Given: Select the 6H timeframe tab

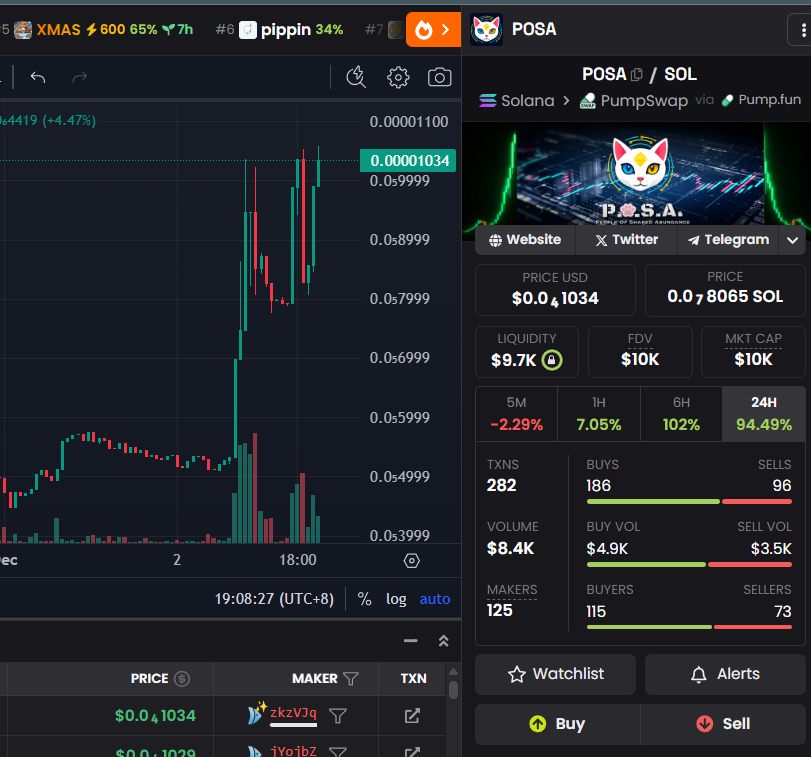Looking at the screenshot, I should tap(681, 414).
